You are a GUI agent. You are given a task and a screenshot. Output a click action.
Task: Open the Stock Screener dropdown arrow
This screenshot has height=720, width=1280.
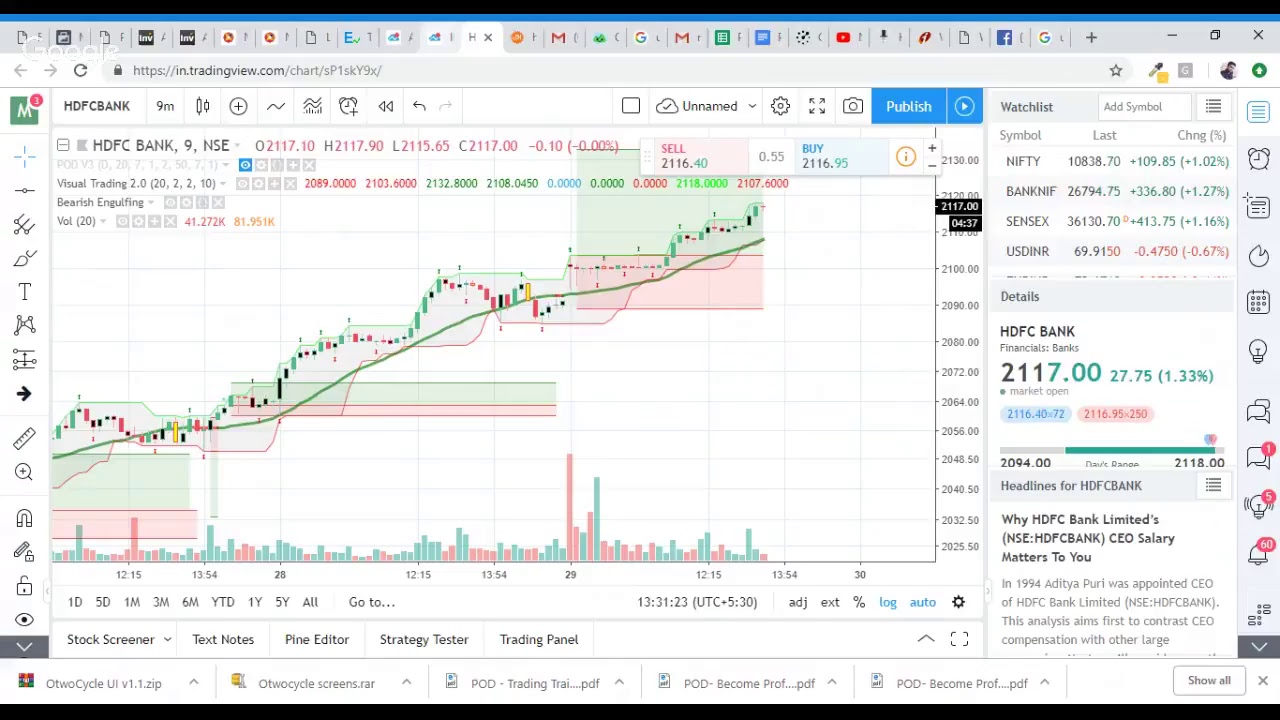coord(167,640)
